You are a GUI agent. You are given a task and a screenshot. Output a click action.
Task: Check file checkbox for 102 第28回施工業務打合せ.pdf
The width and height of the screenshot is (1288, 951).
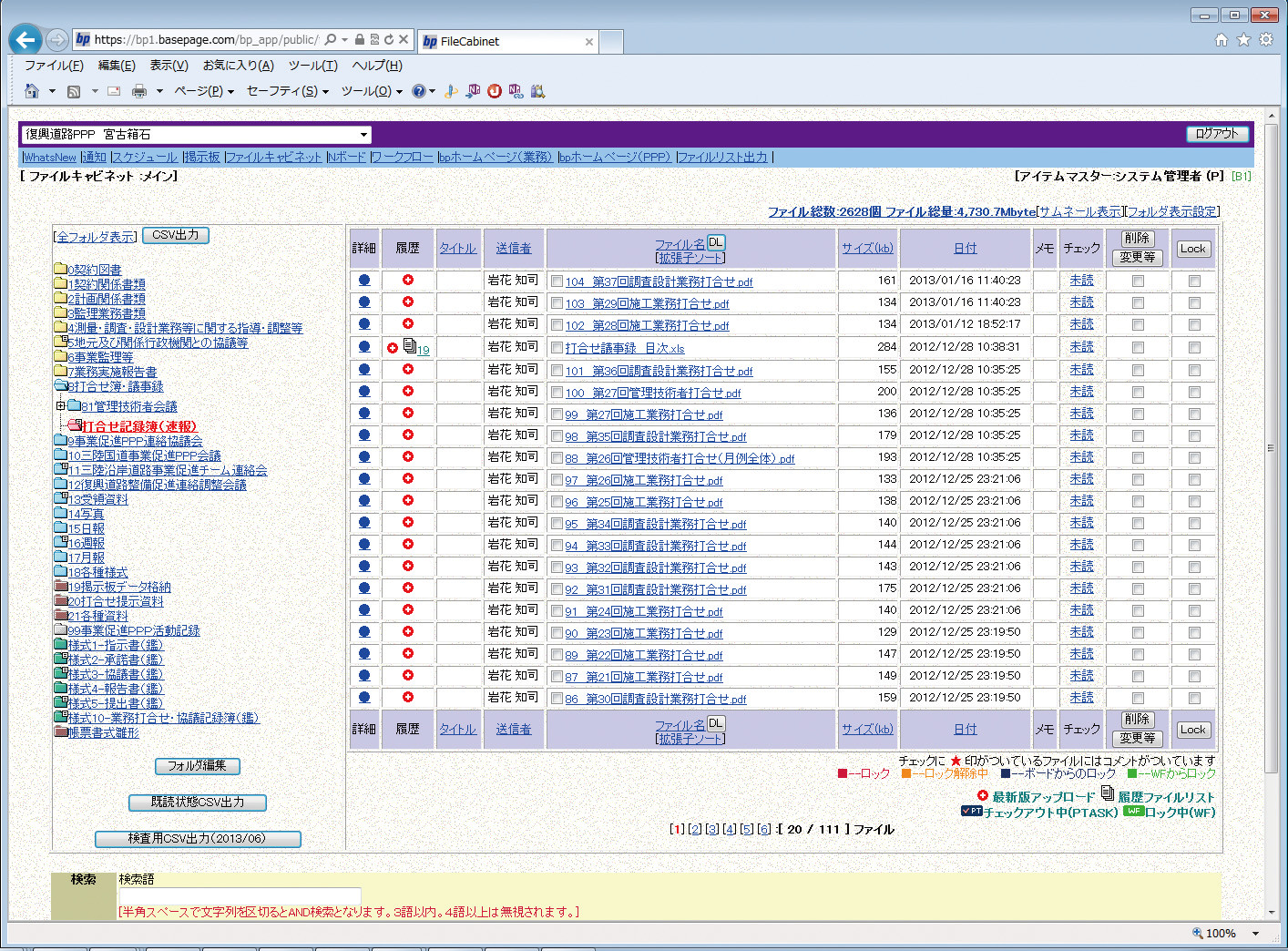[557, 325]
